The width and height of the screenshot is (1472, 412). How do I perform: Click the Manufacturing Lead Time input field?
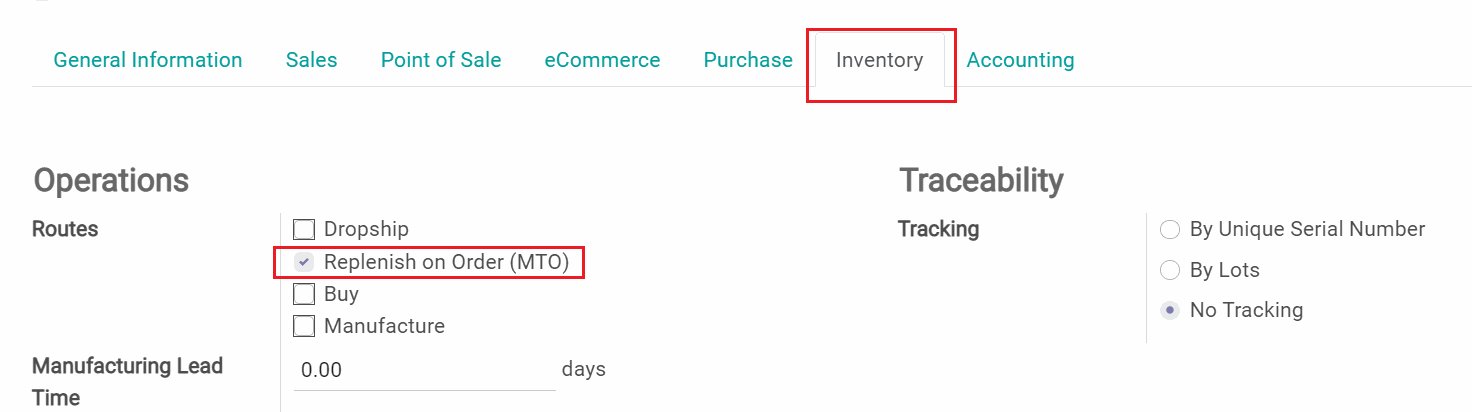(x=424, y=370)
